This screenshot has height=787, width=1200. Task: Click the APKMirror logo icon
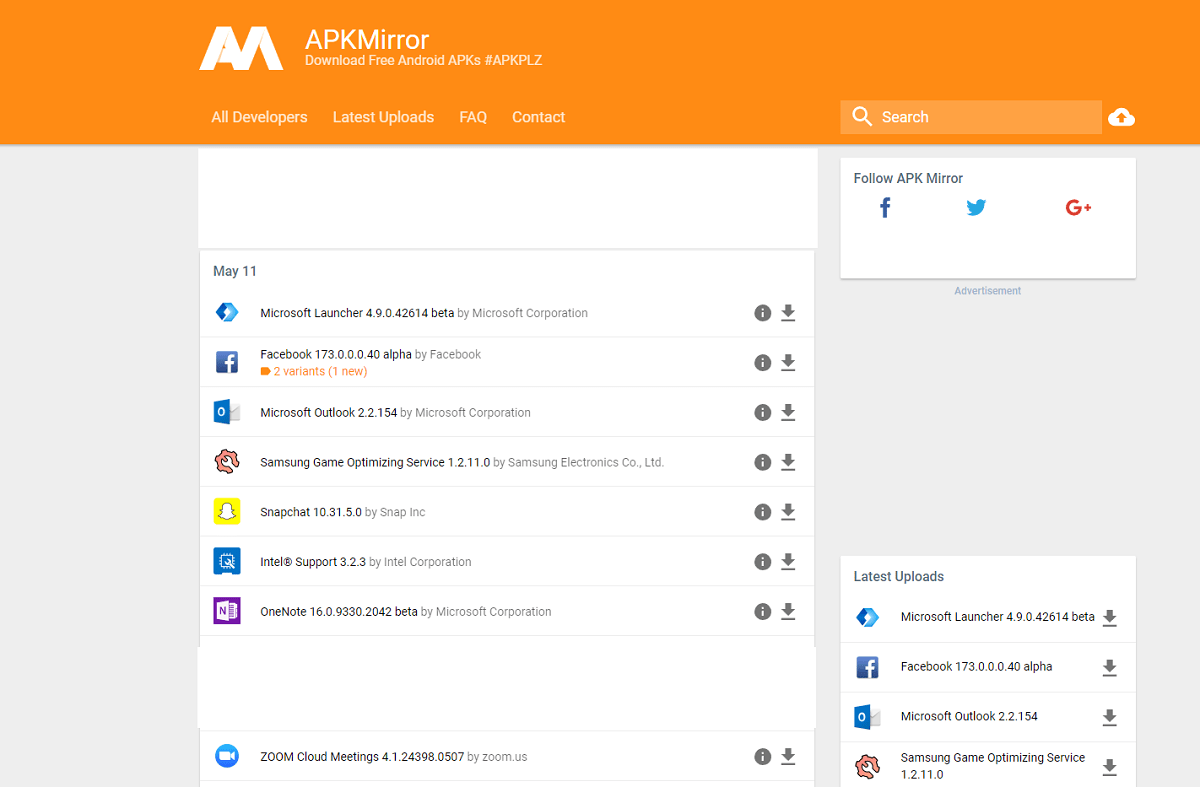(x=241, y=48)
